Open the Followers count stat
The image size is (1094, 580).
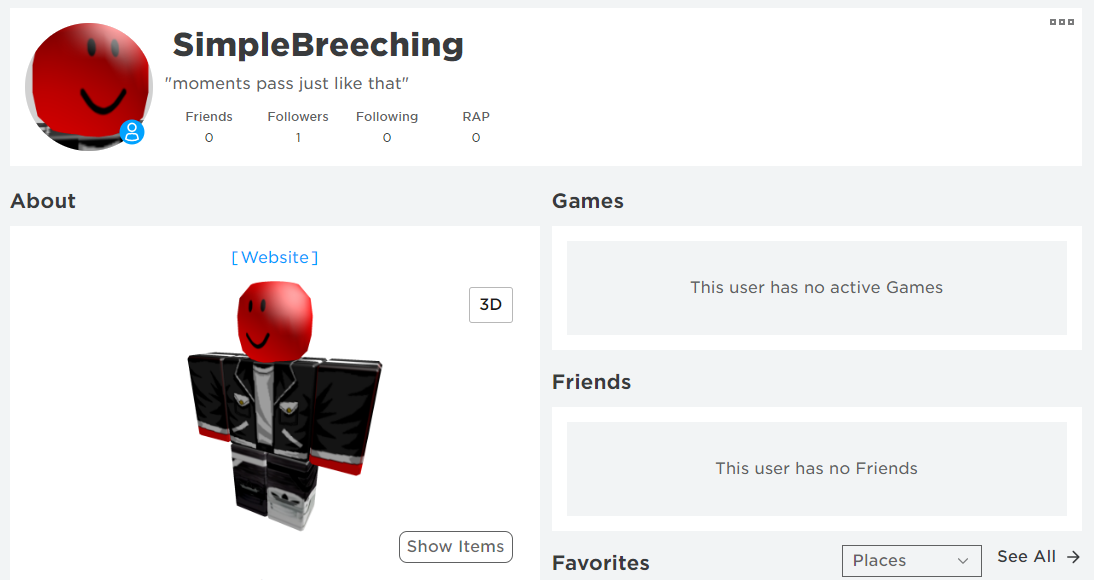(x=298, y=126)
